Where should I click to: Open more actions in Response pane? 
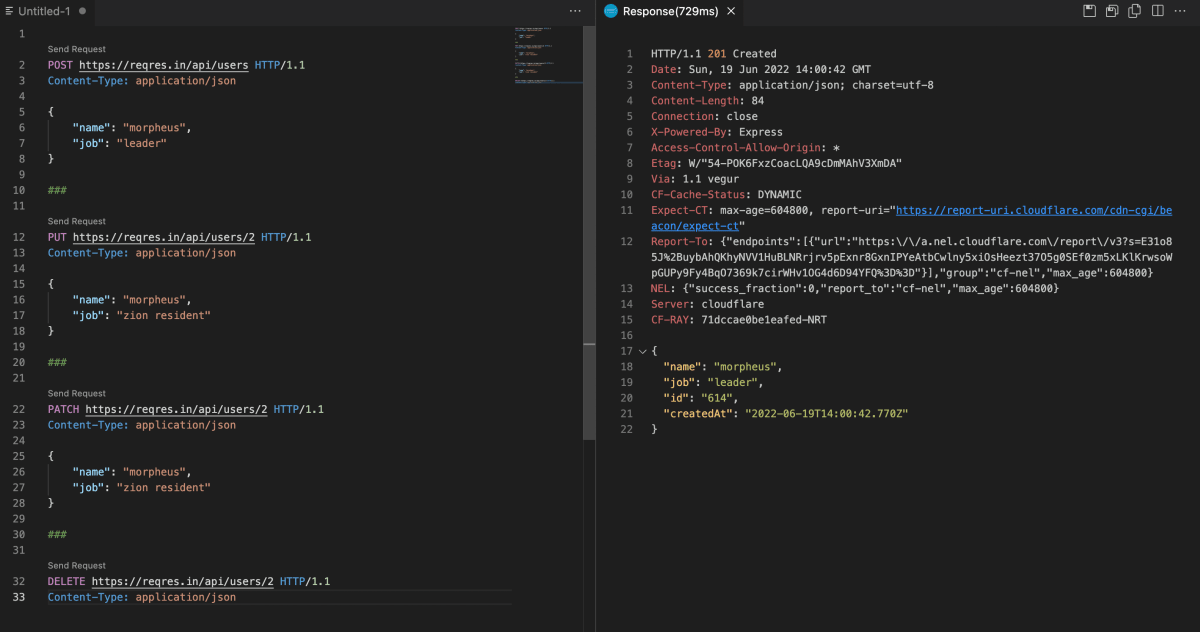point(1181,11)
